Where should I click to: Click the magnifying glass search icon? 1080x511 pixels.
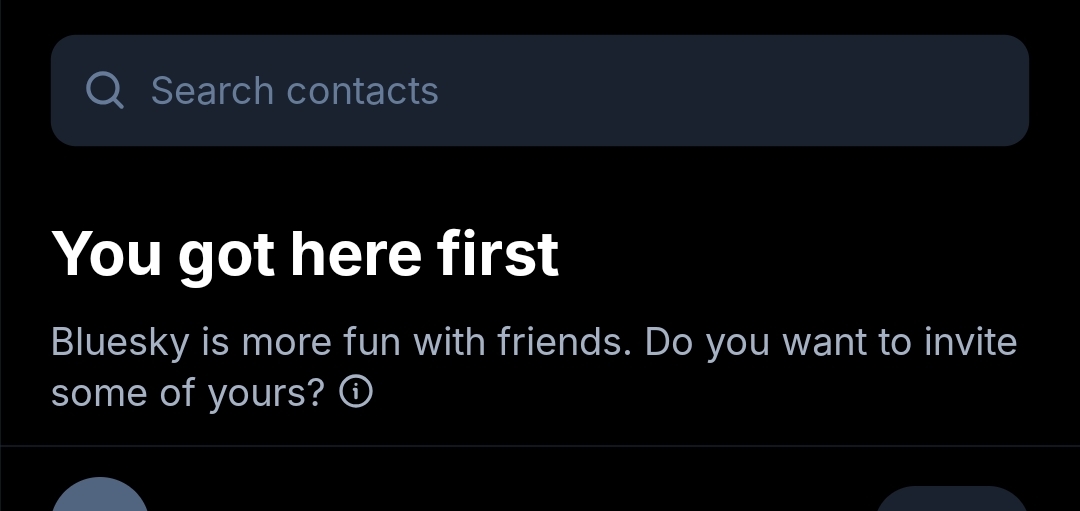coord(105,91)
